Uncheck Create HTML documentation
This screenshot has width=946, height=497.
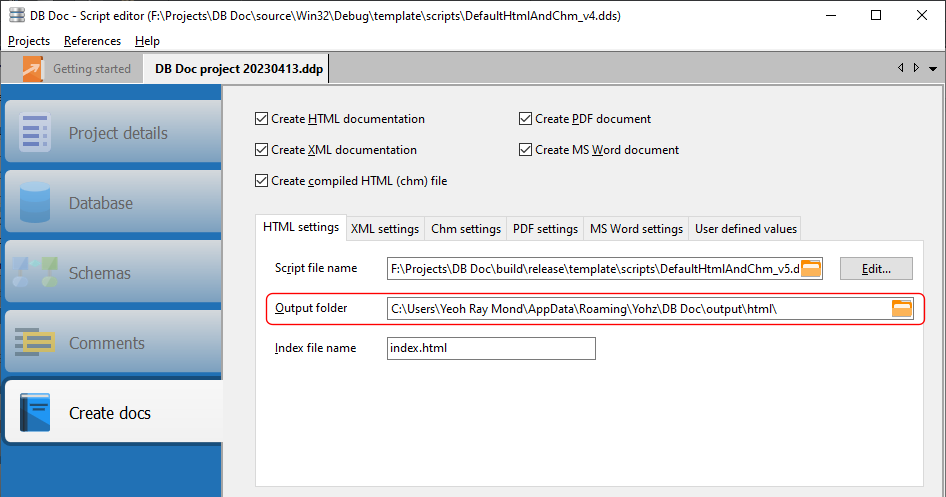pos(262,119)
